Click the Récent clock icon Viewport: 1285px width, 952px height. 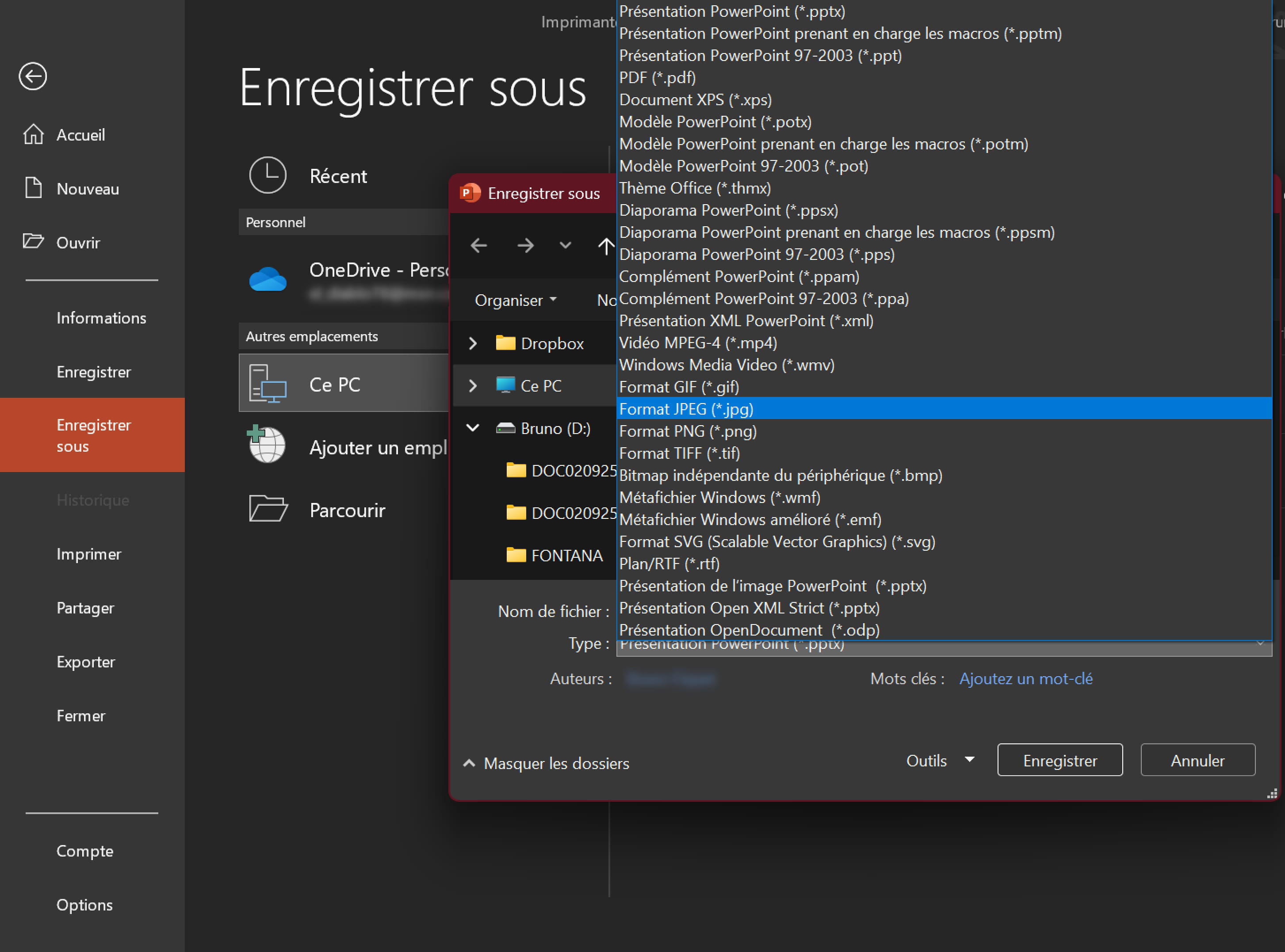(268, 175)
